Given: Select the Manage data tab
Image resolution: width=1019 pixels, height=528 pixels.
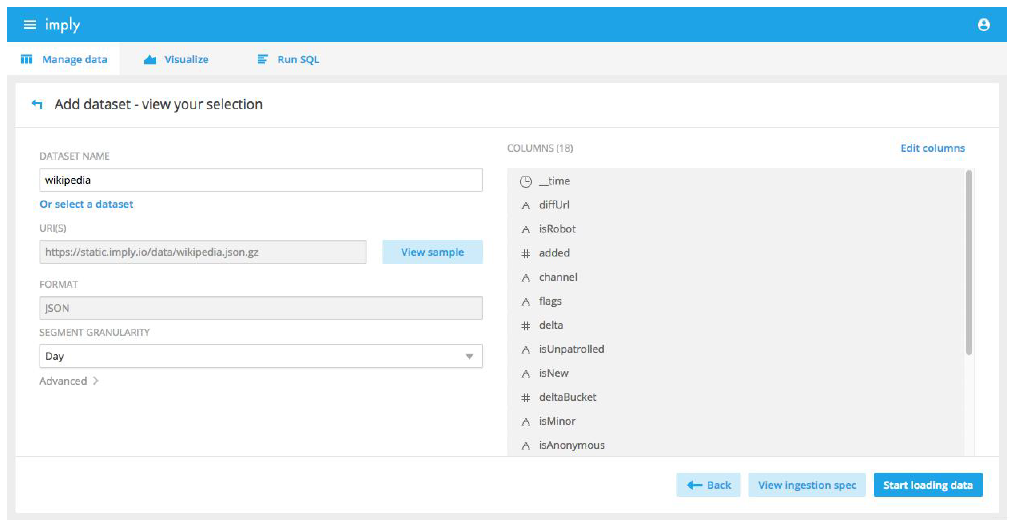Looking at the screenshot, I should (64, 60).
